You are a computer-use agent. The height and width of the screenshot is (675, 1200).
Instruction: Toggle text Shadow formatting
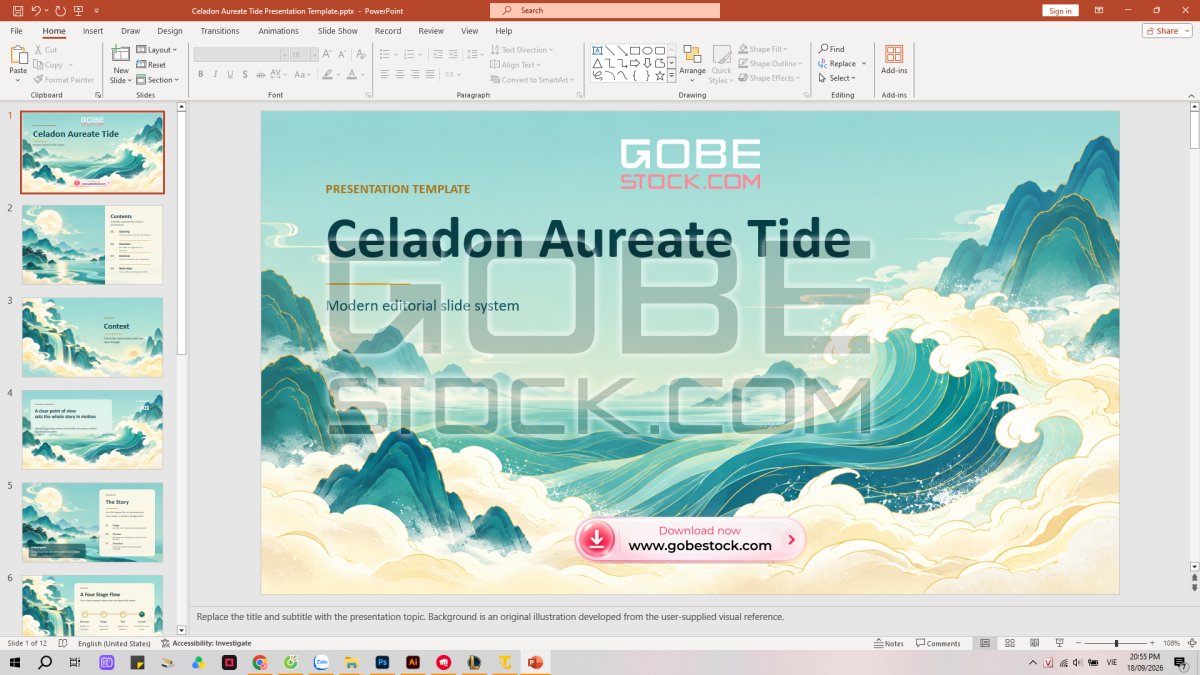(x=246, y=74)
